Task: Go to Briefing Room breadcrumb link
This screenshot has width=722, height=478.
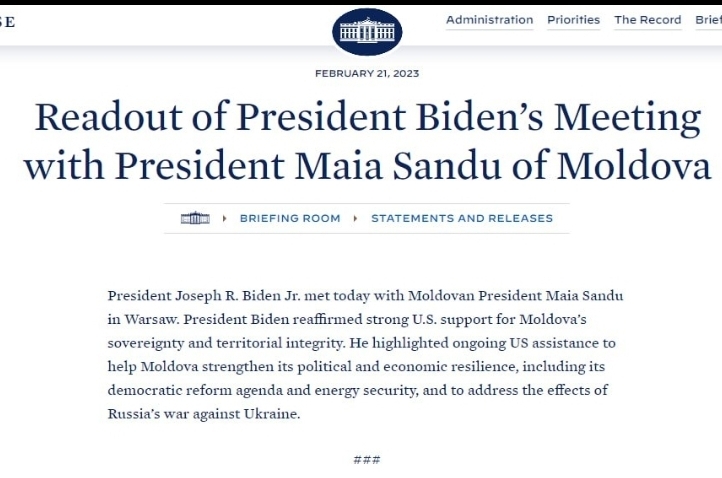Action: tap(290, 218)
